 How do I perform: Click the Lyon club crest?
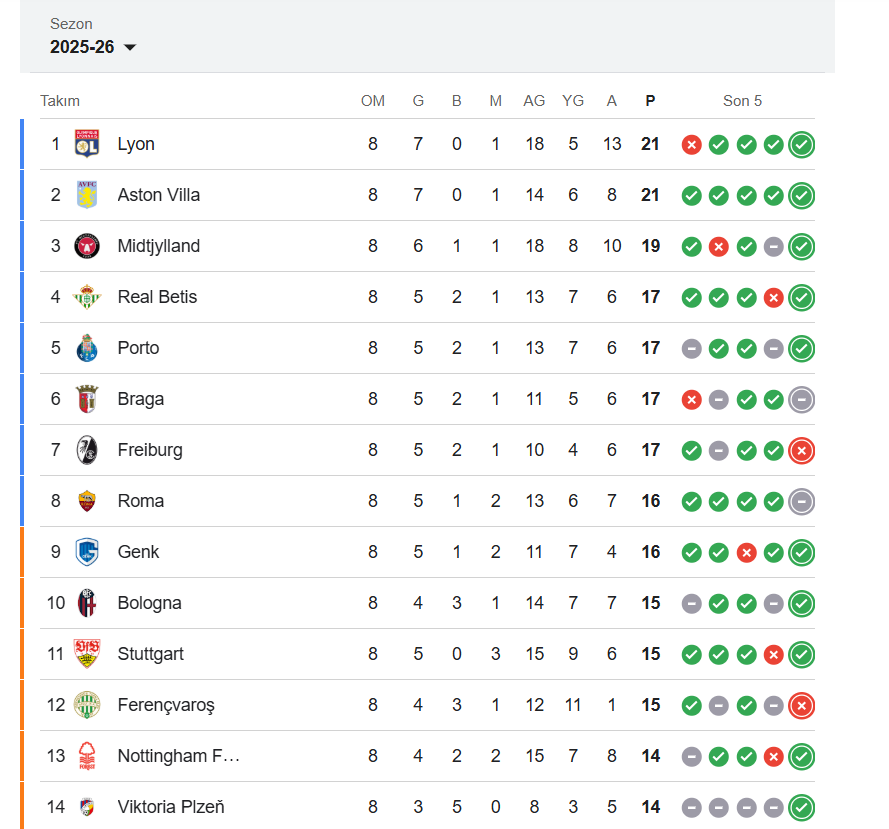coord(87,144)
